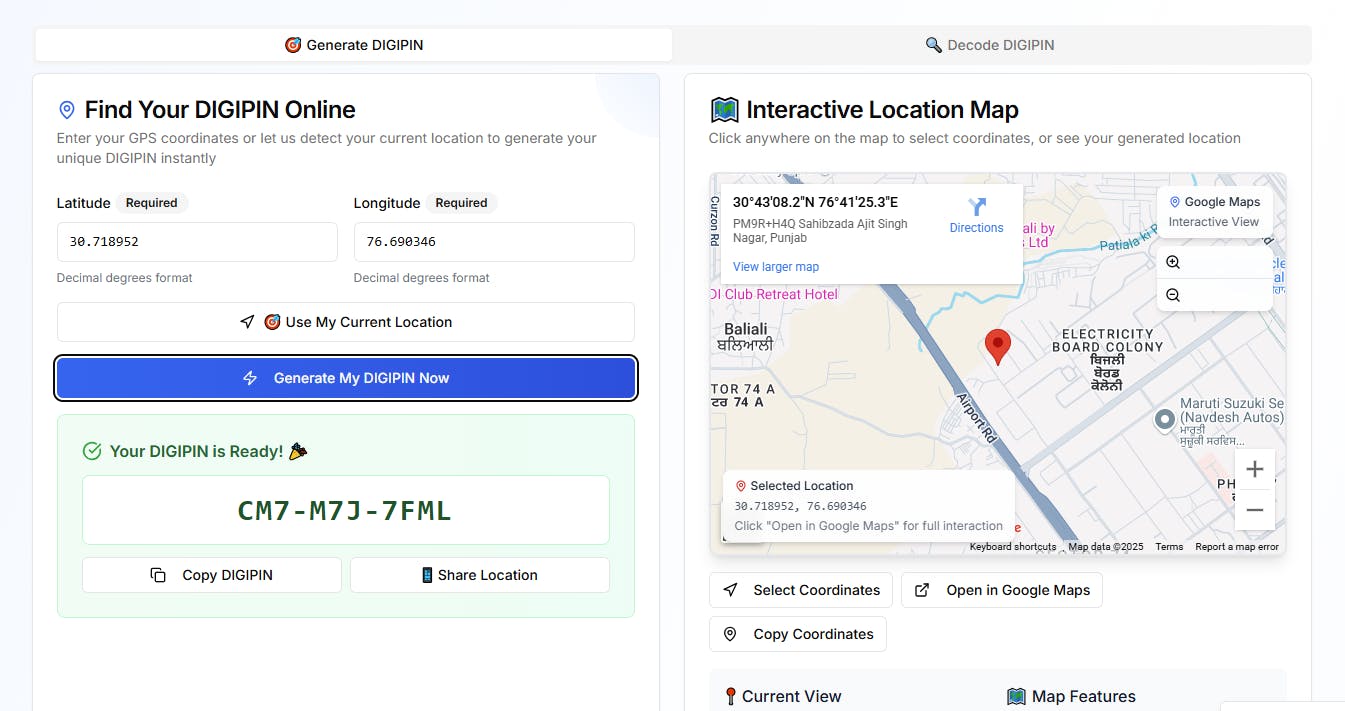
Task: Click the Select Coordinates button
Action: click(801, 590)
